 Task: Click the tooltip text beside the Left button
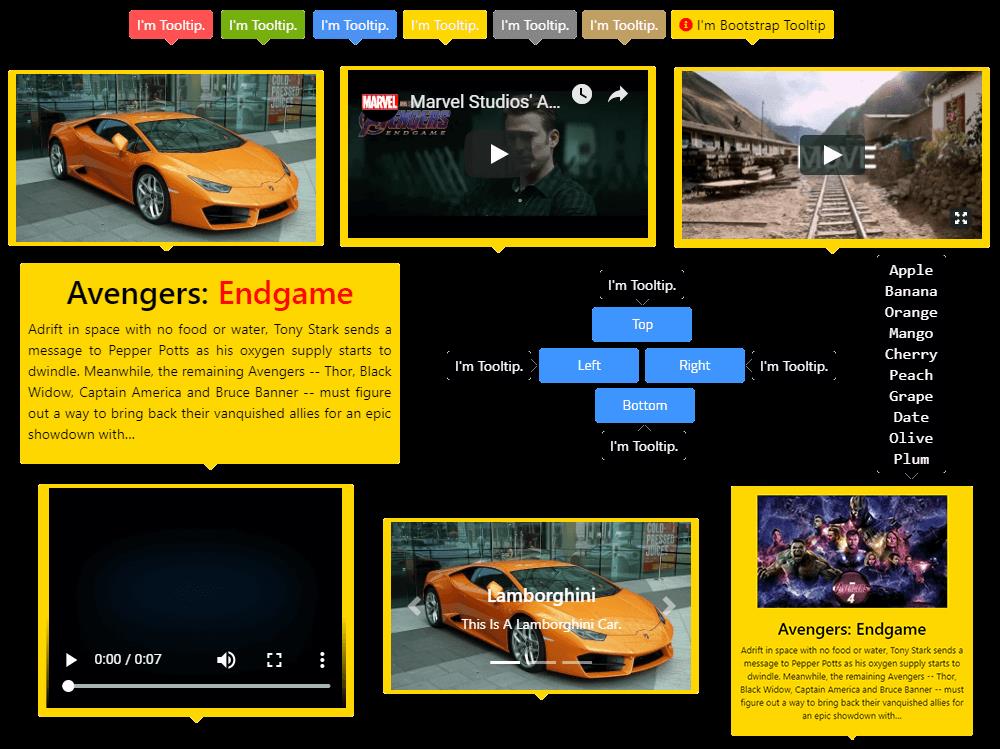(x=489, y=366)
